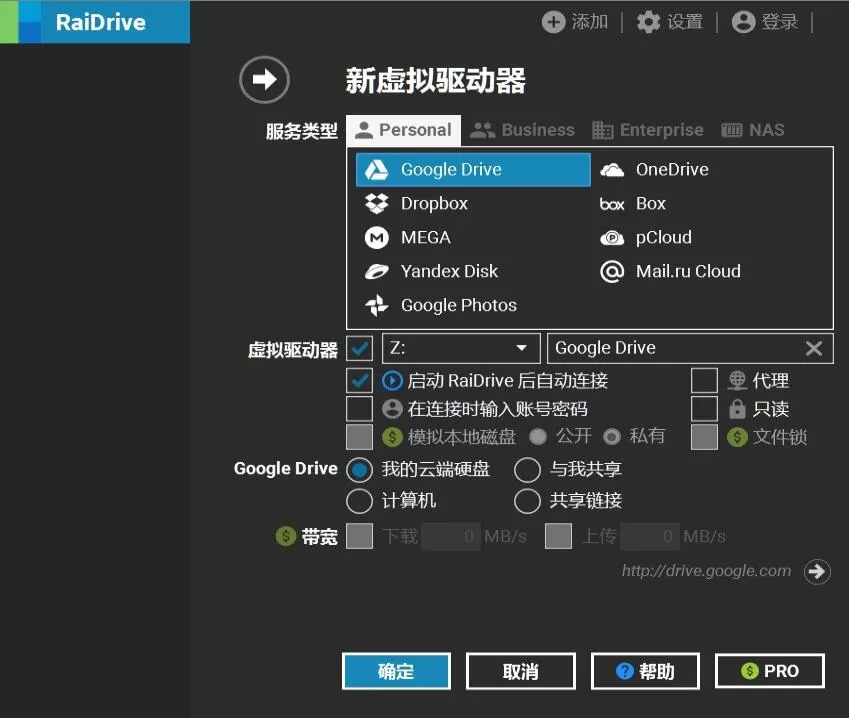The width and height of the screenshot is (849, 718).
Task: Click the dollar icon beside 带宽
Action: tap(286, 536)
